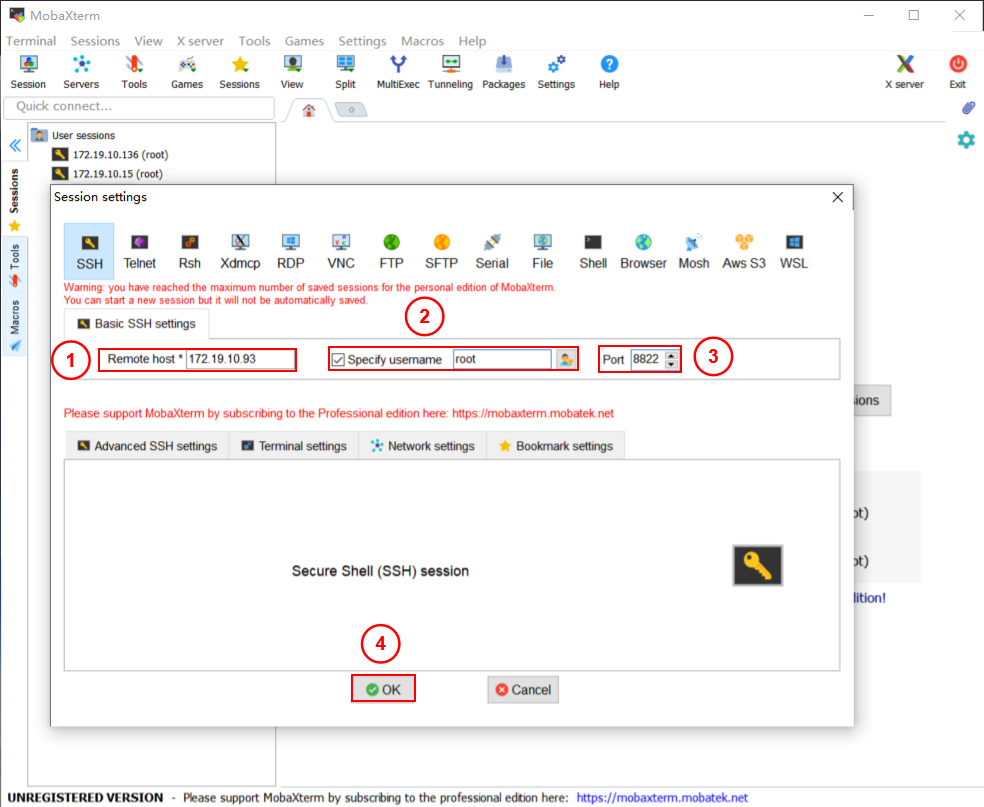Screen dimensions: 984x807
Task: Open mobaxterm.mobatek.net link in status bar
Action: click(662, 798)
